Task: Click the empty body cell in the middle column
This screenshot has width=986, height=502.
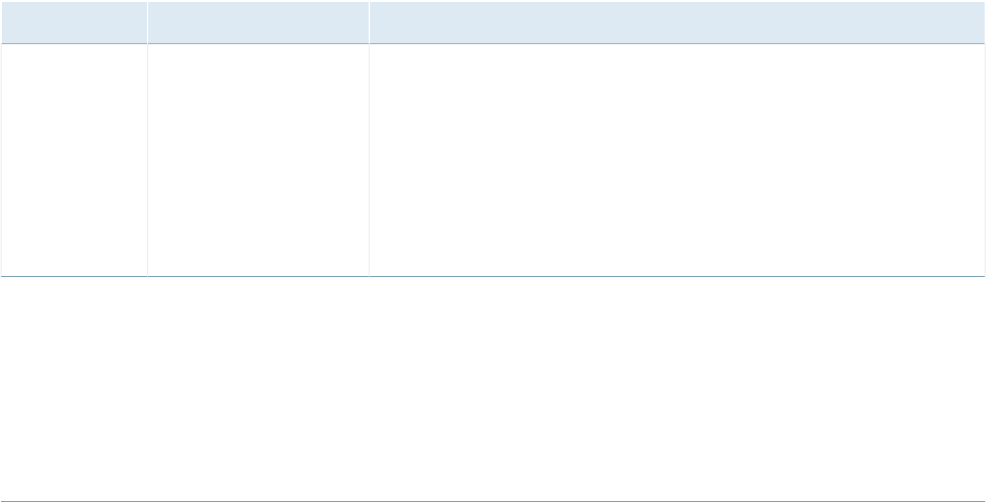Action: click(x=258, y=160)
